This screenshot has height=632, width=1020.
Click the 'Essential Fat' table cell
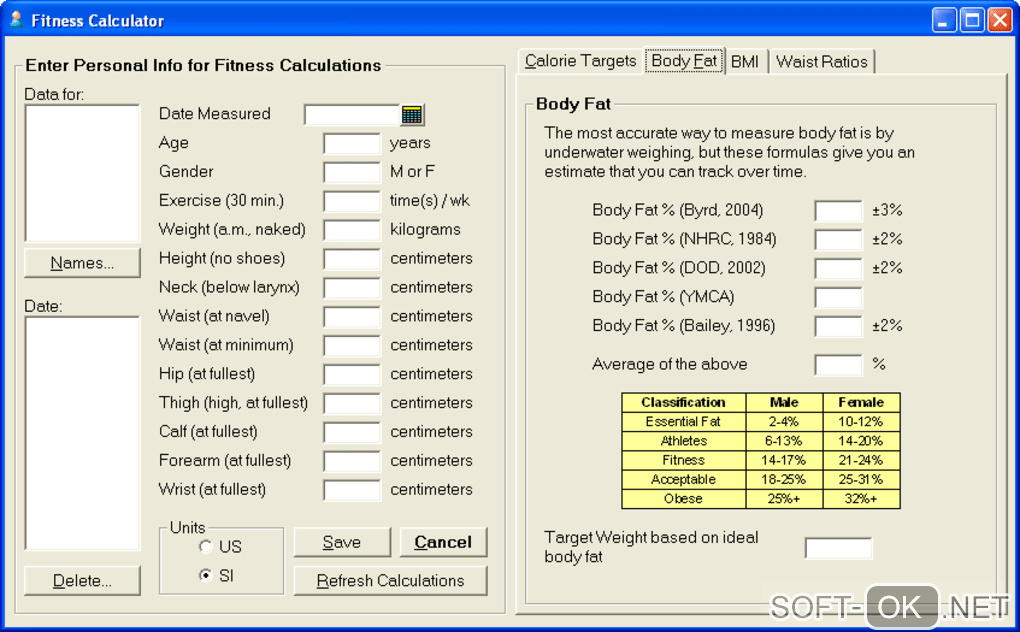683,421
